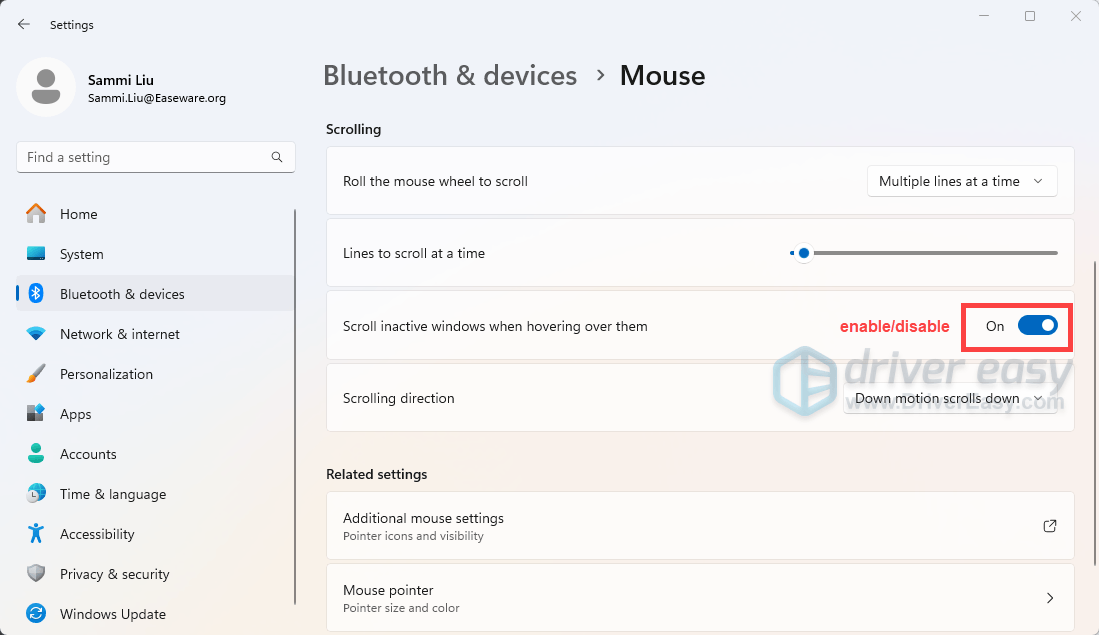
Task: Select the Apps icon in sidebar
Action: coord(34,414)
